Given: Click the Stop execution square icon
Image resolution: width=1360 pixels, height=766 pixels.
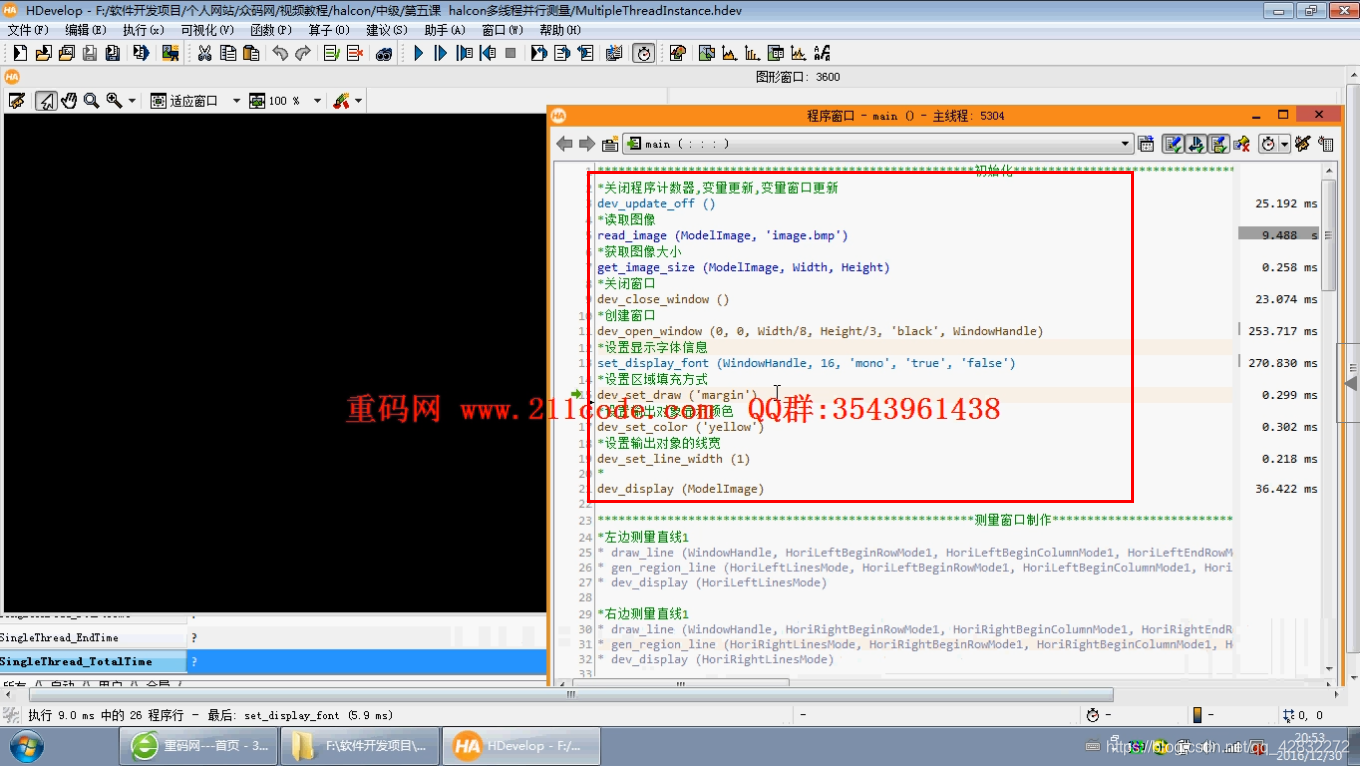Looking at the screenshot, I should 510,52.
